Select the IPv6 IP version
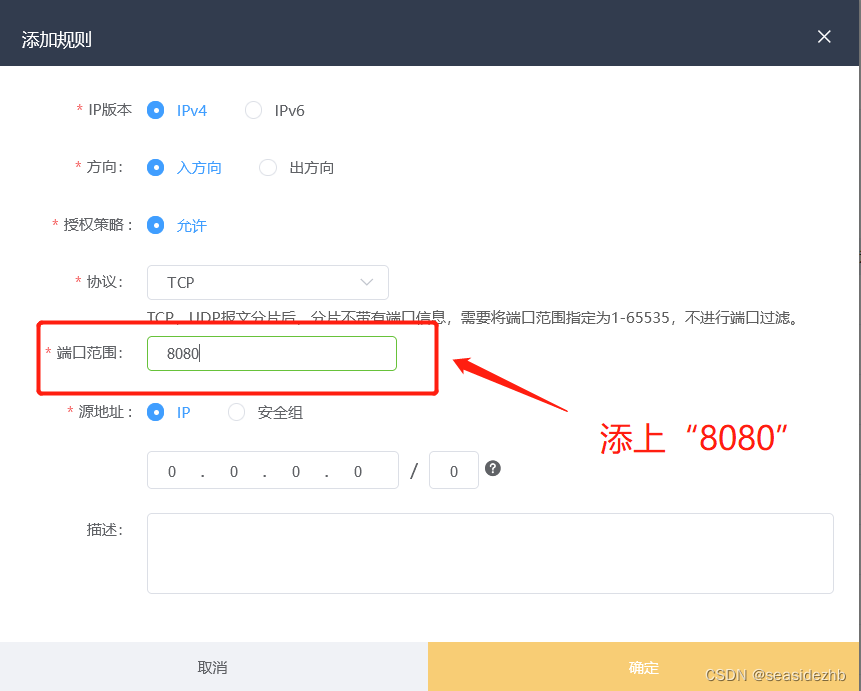Image resolution: width=861 pixels, height=691 pixels. [254, 110]
